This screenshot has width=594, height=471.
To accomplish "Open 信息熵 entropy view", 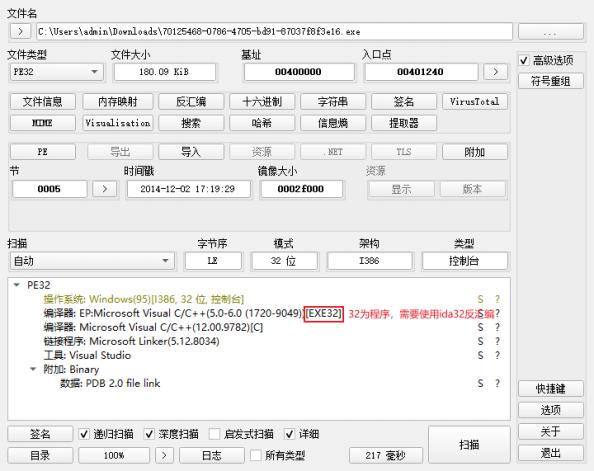I will pyautogui.click(x=333, y=123).
